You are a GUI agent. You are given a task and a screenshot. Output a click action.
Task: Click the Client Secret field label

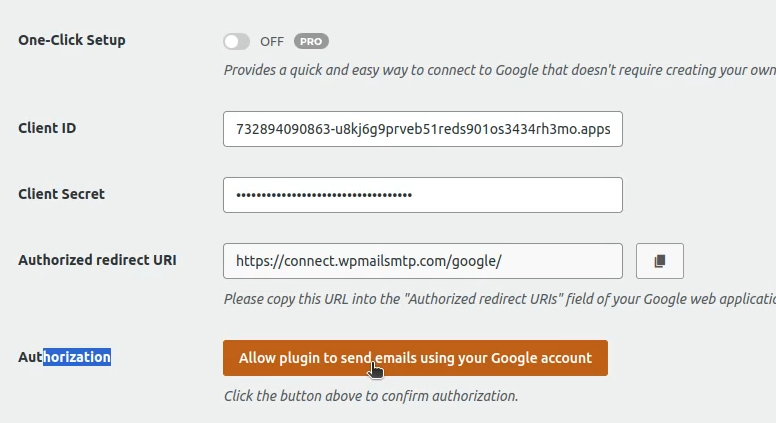coord(61,194)
